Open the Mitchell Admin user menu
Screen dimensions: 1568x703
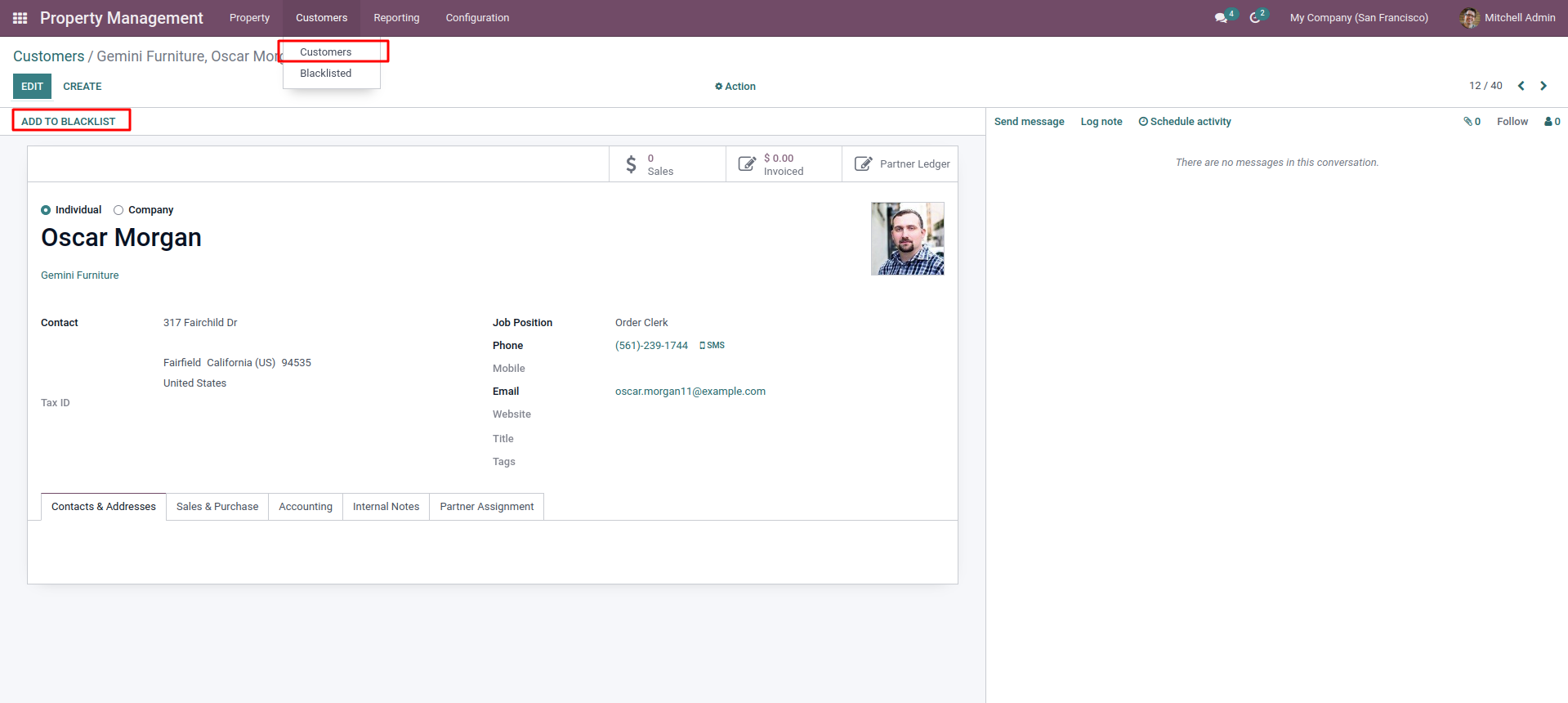[x=1508, y=18]
